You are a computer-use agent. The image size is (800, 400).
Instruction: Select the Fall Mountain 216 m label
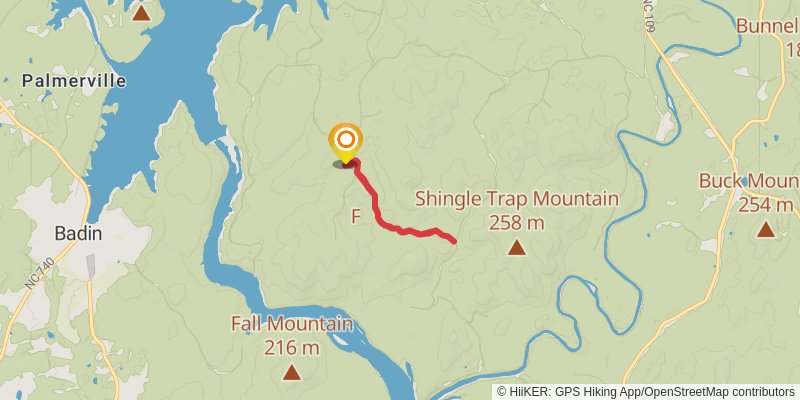(292, 335)
